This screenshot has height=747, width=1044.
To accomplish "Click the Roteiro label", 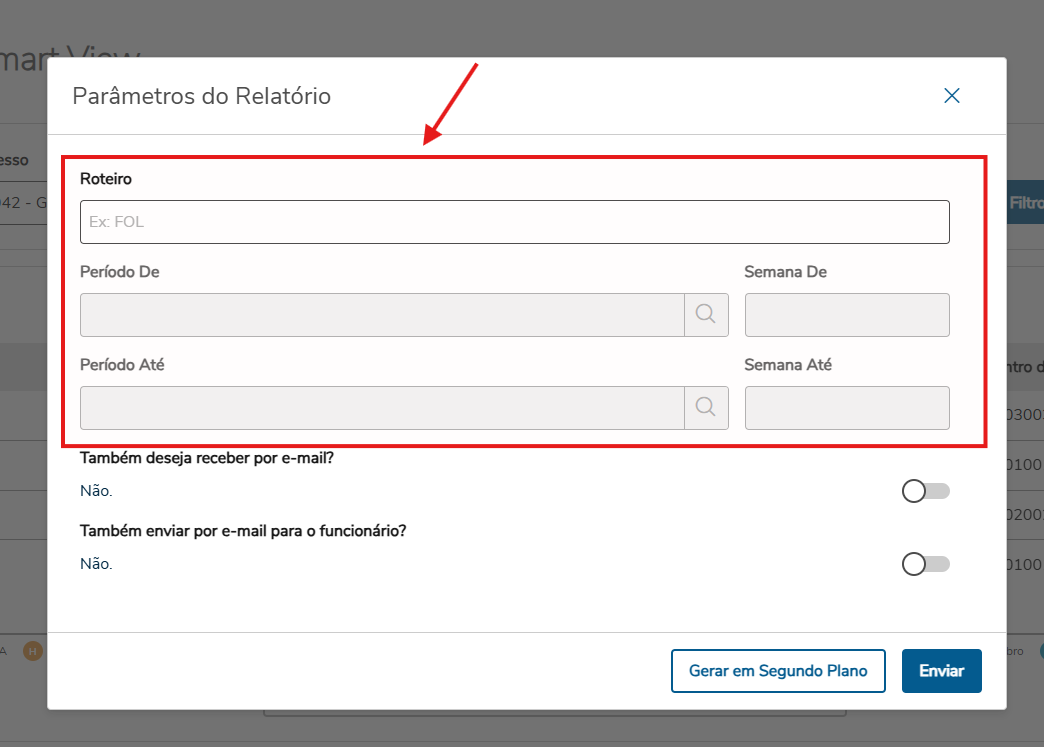I will tap(106, 179).
